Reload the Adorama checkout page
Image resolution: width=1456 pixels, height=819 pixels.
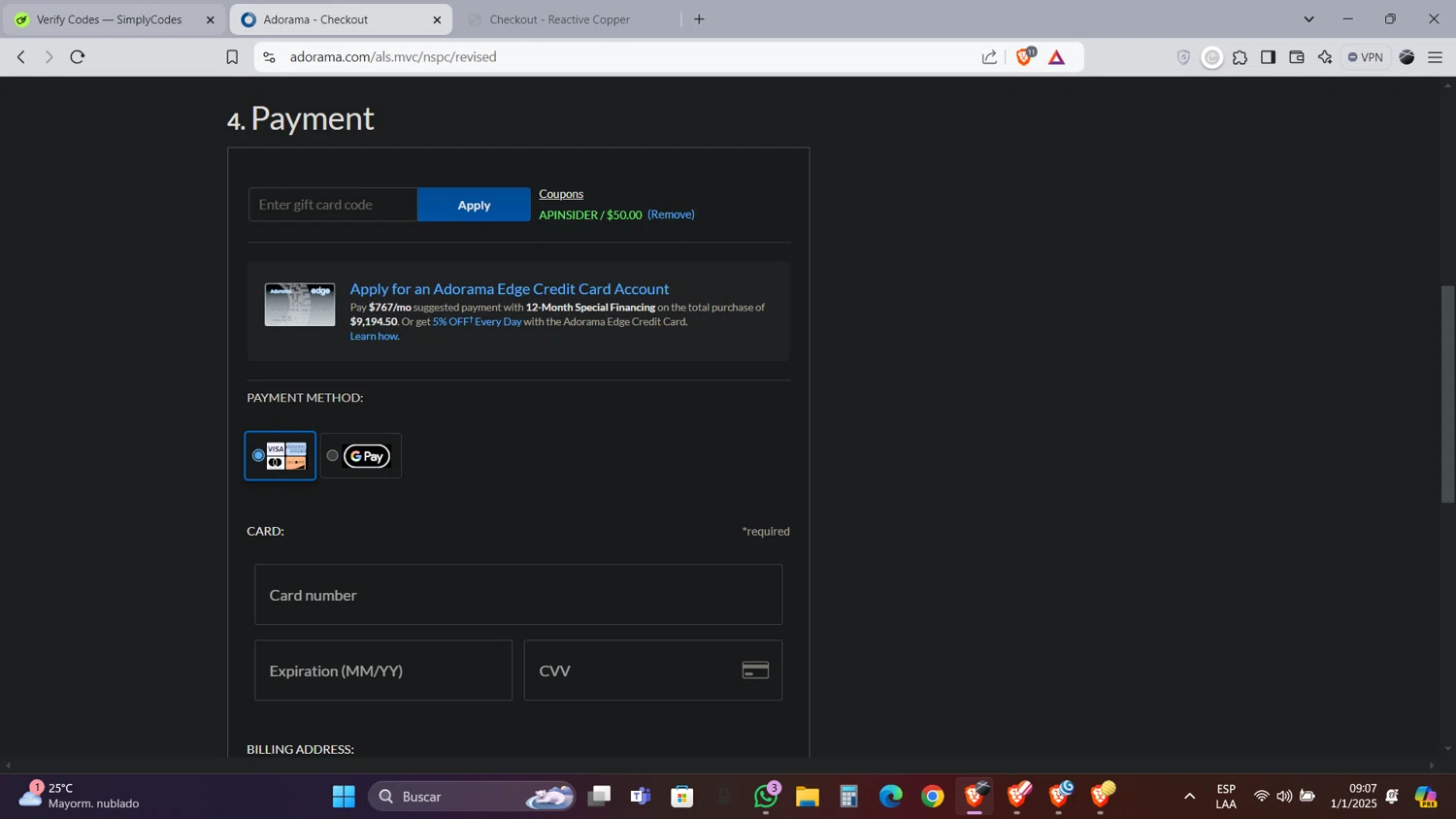(x=78, y=57)
